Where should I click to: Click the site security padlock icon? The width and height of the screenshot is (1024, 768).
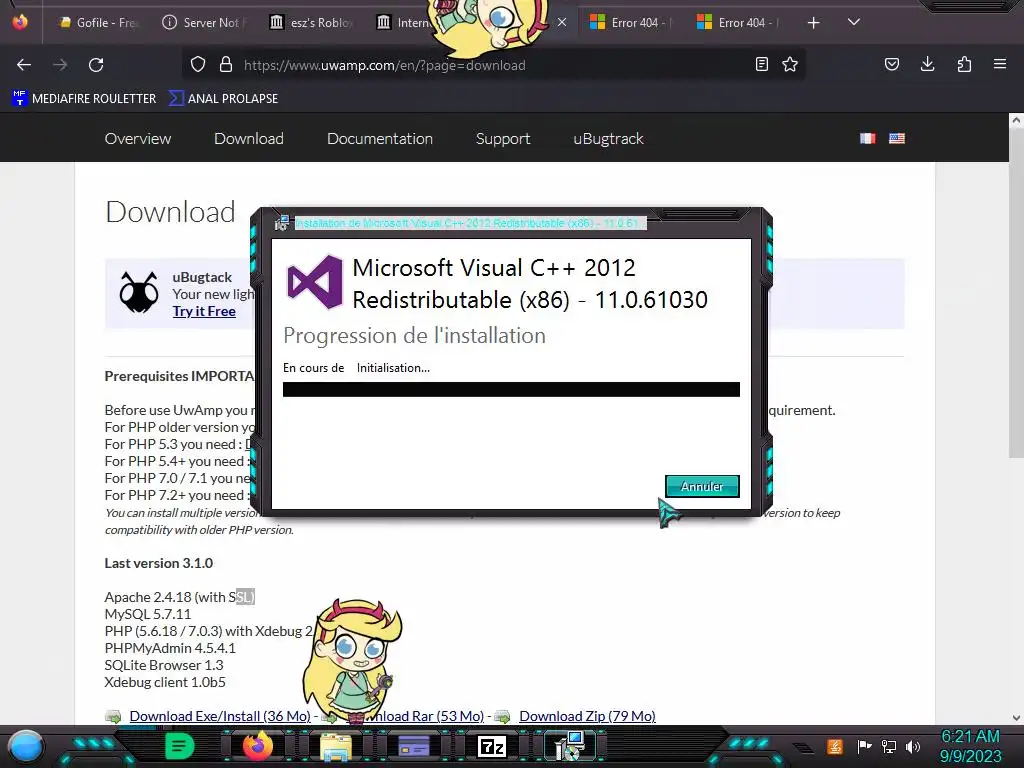coord(226,65)
